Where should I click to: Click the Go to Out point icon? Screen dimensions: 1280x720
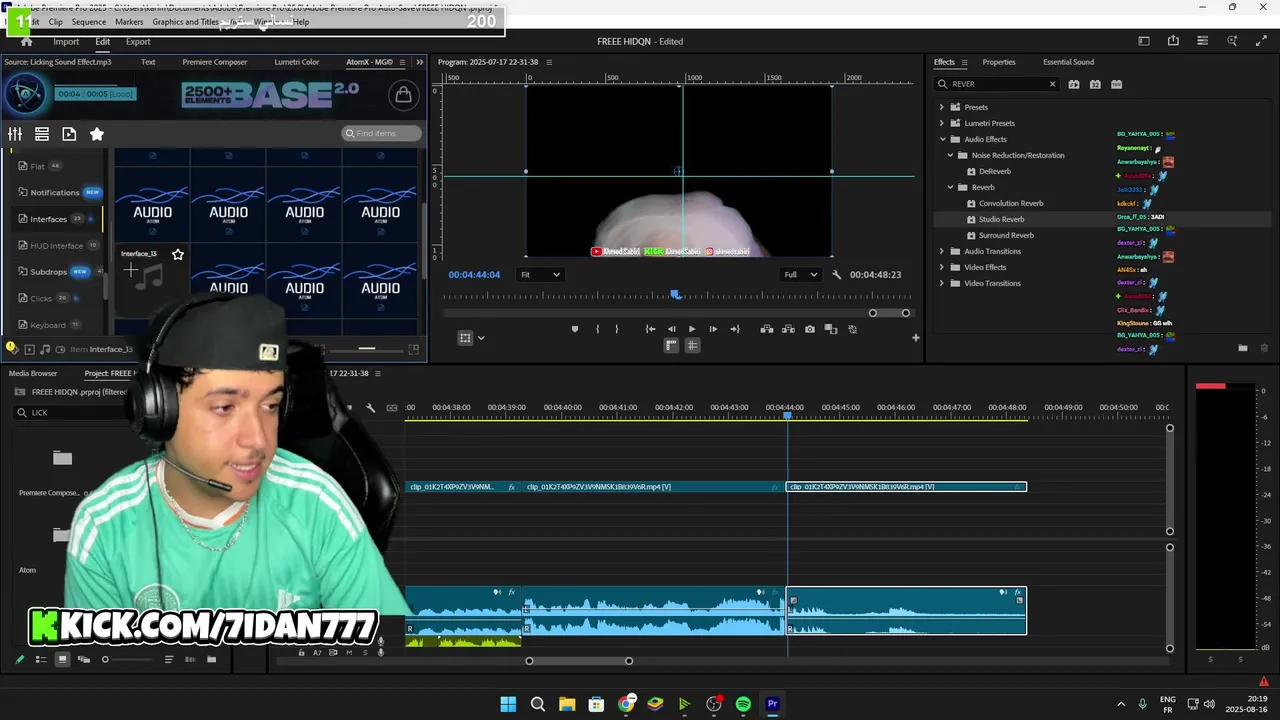[x=735, y=329]
